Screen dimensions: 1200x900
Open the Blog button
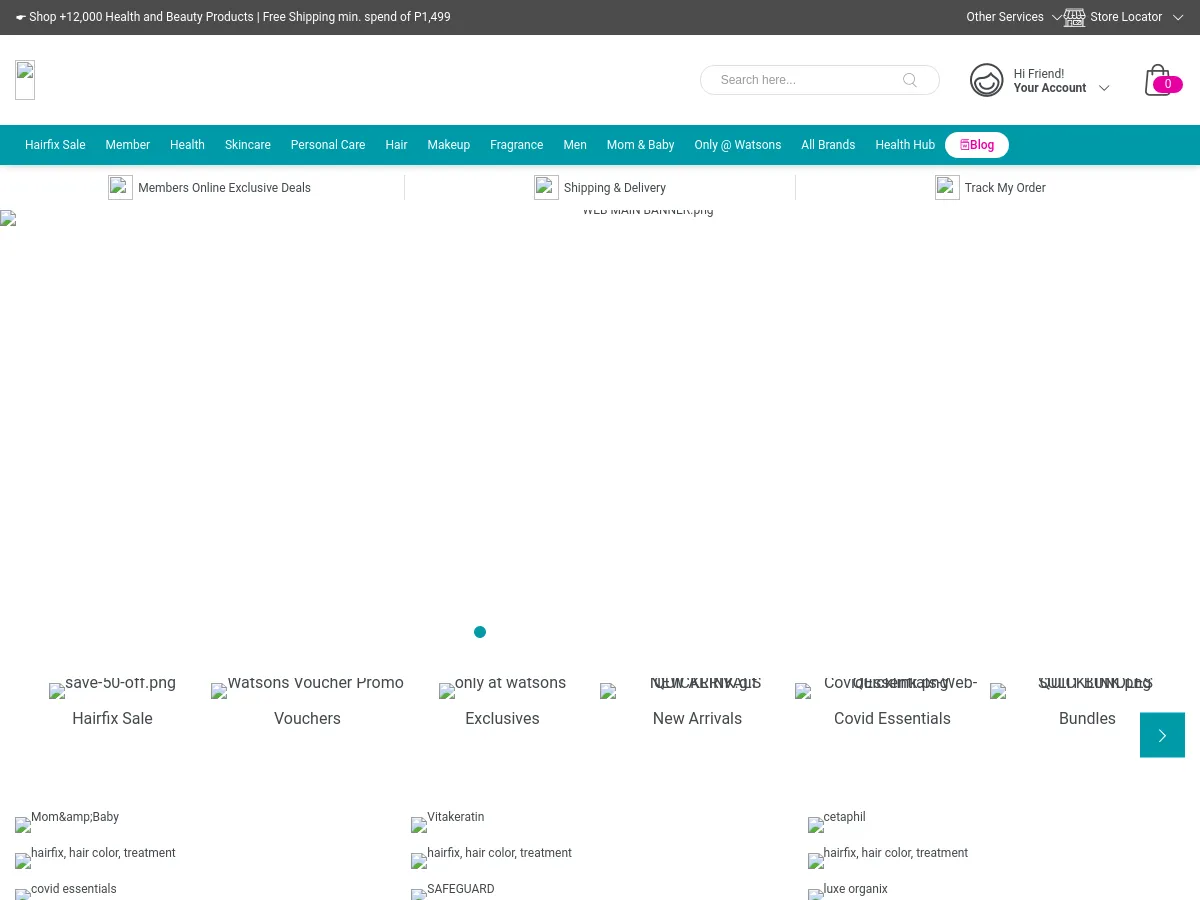pos(977,145)
